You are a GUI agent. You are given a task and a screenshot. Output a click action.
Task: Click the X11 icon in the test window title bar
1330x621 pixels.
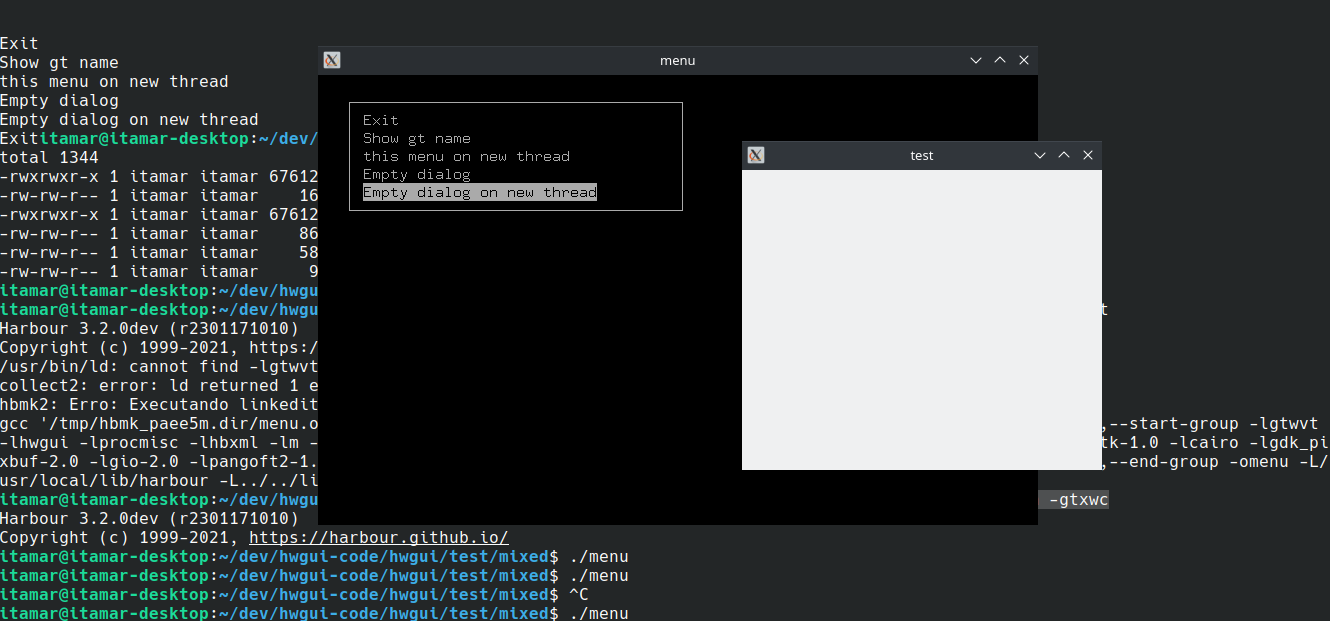tap(756, 155)
